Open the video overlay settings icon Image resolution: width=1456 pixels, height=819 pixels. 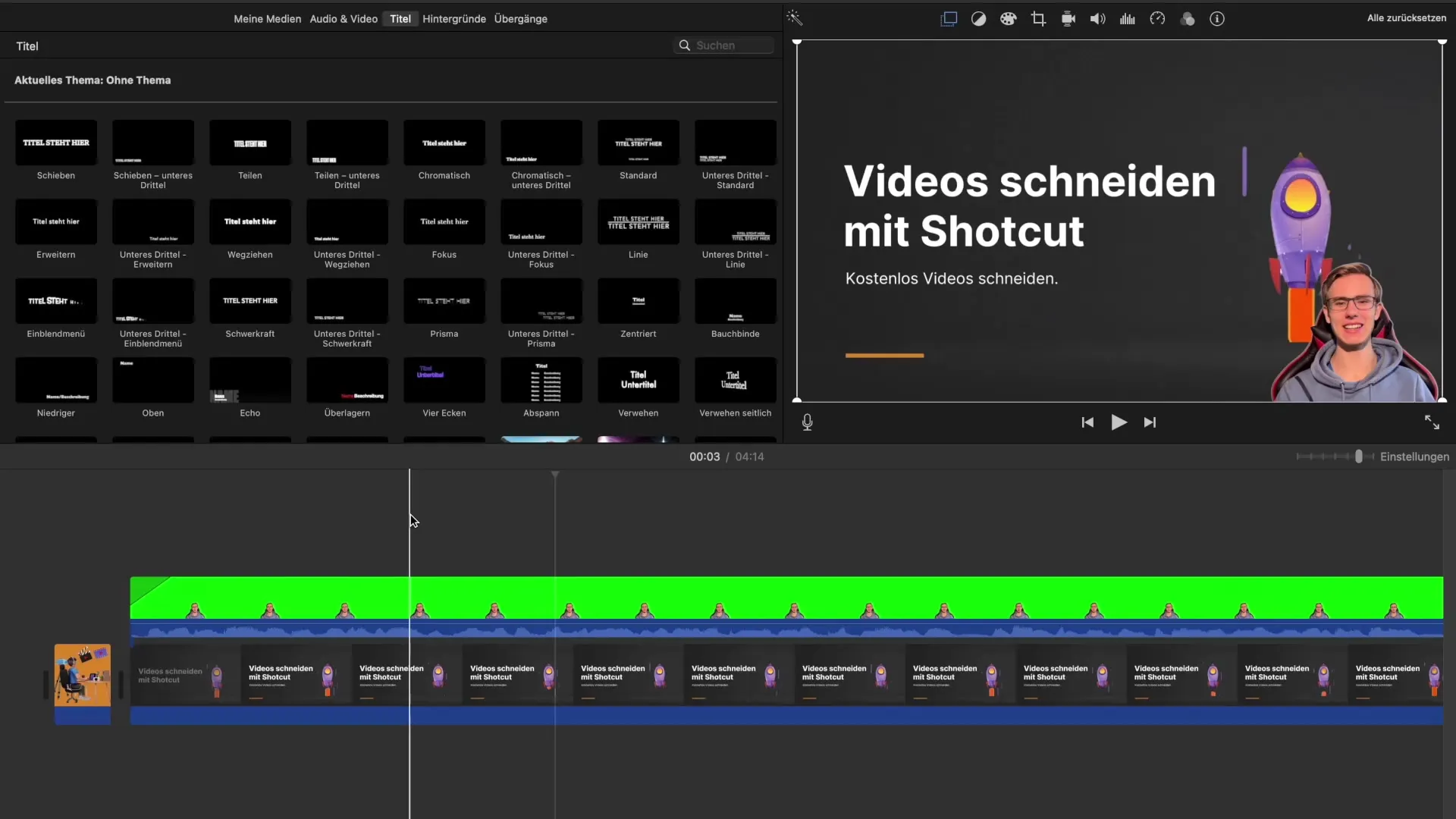point(949,19)
